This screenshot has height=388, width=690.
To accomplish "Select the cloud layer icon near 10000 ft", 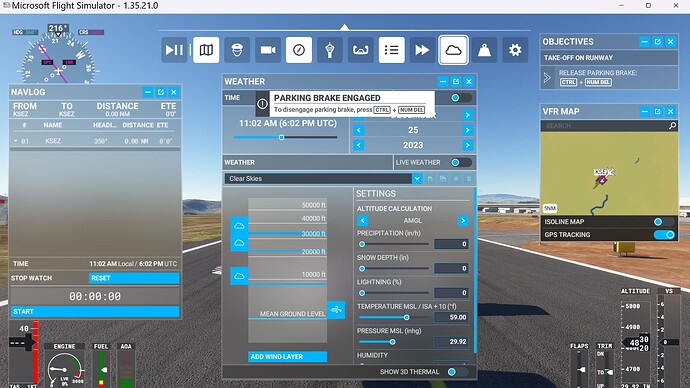I will coord(239,276).
